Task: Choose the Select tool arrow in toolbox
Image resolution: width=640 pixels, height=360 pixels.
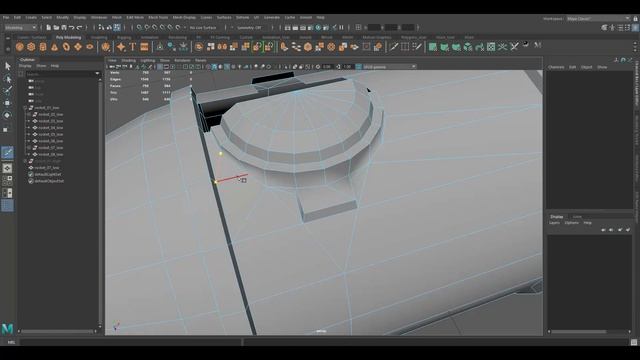Action: click(x=7, y=66)
